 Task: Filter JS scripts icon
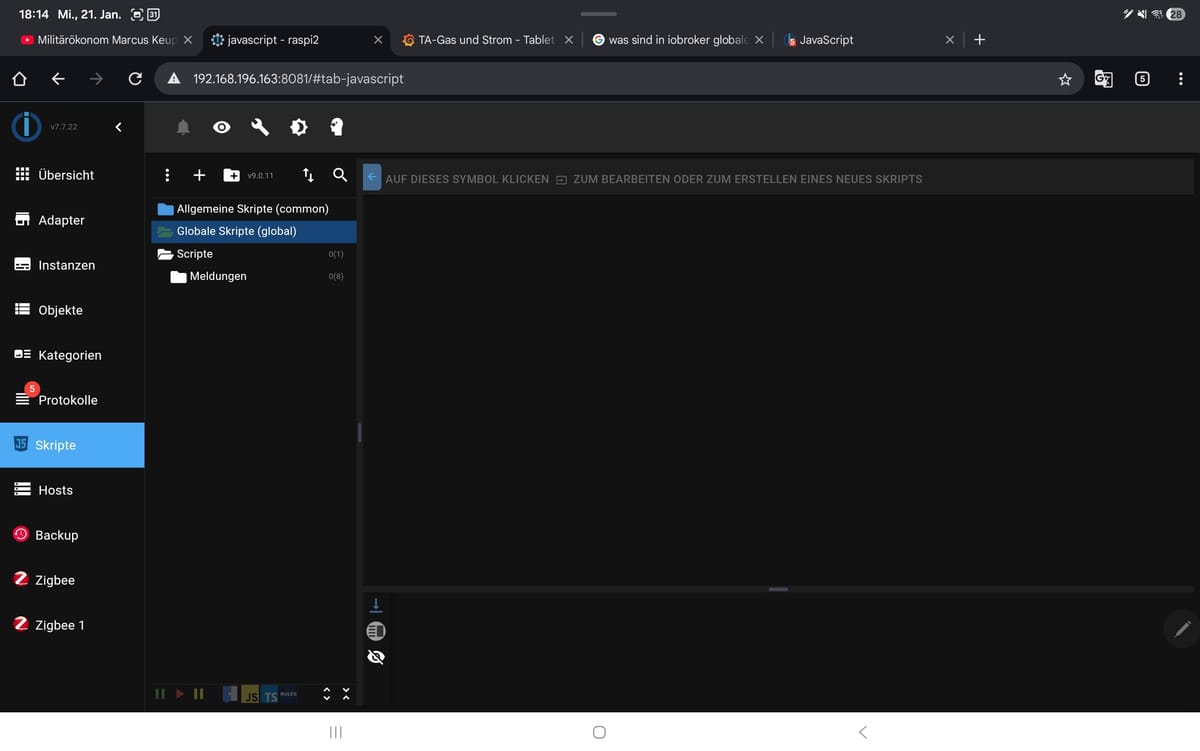(x=252, y=695)
